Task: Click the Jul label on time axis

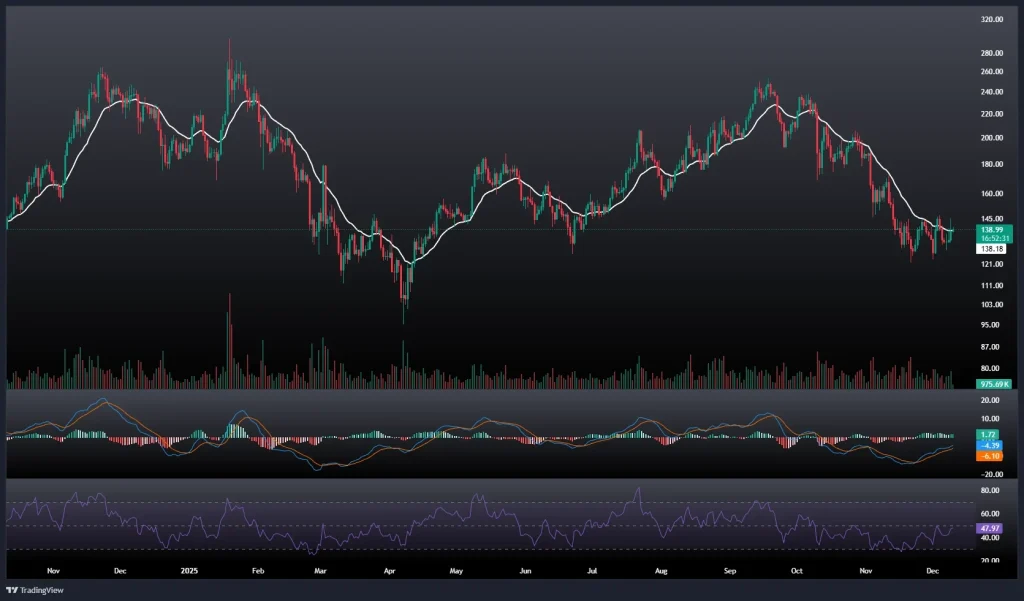Action: point(592,572)
